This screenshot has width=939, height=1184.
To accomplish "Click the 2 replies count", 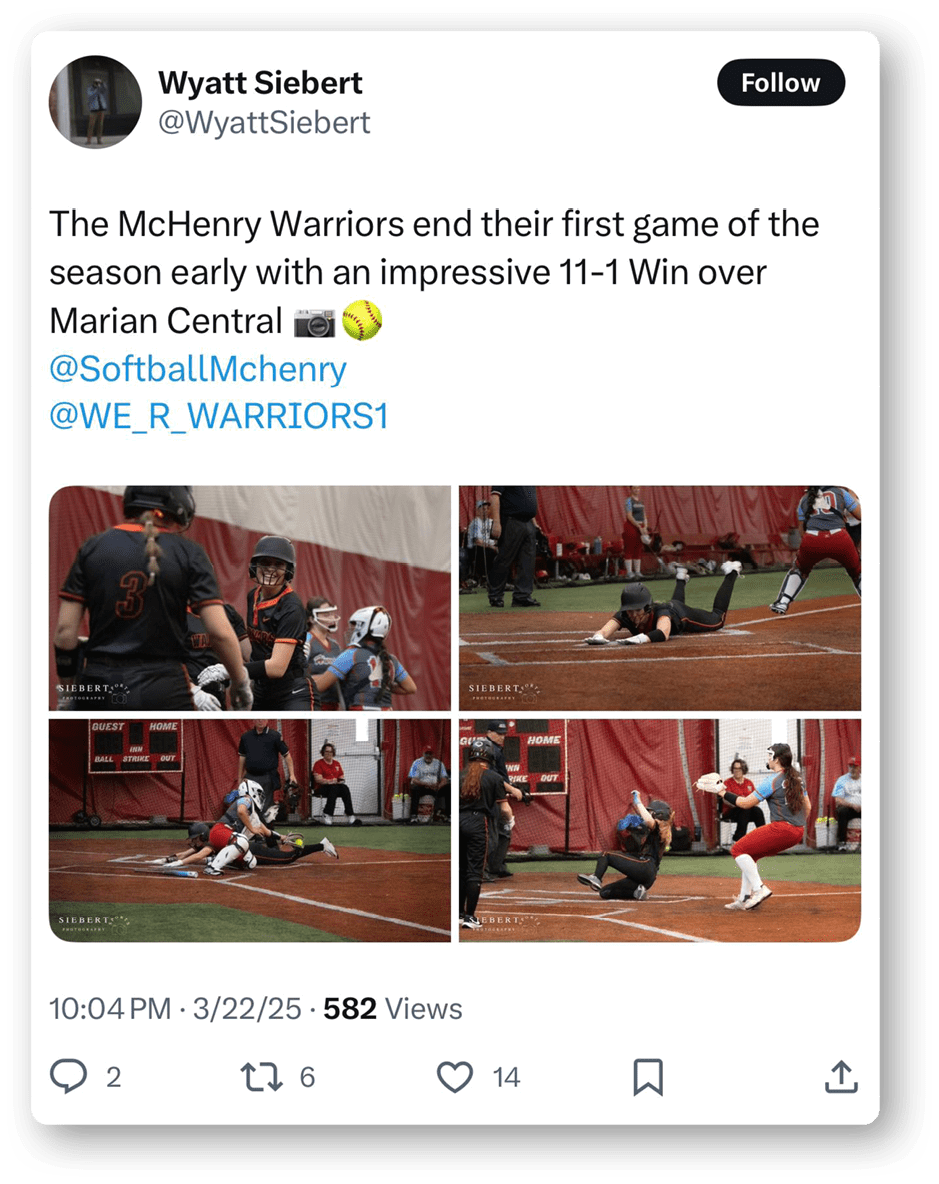I will click(114, 1078).
